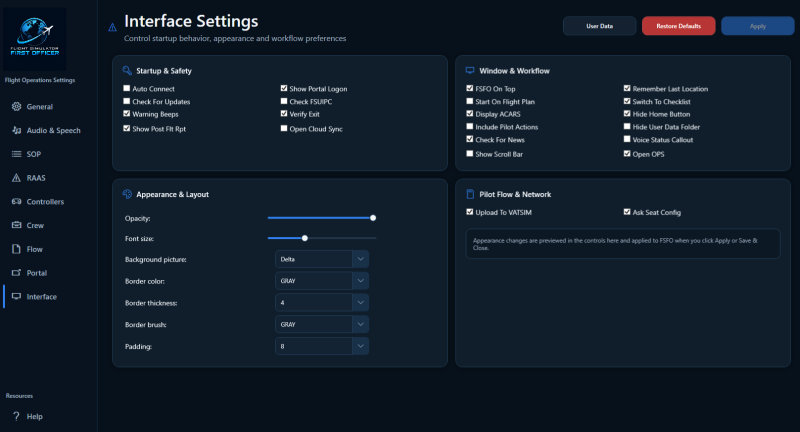Click the triangle icon beside Interface Settings title

(112, 27)
